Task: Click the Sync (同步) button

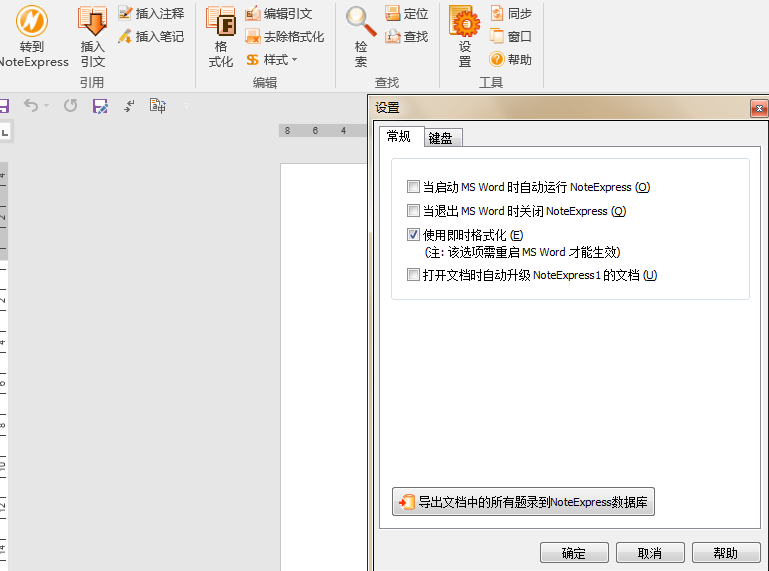Action: (511, 14)
